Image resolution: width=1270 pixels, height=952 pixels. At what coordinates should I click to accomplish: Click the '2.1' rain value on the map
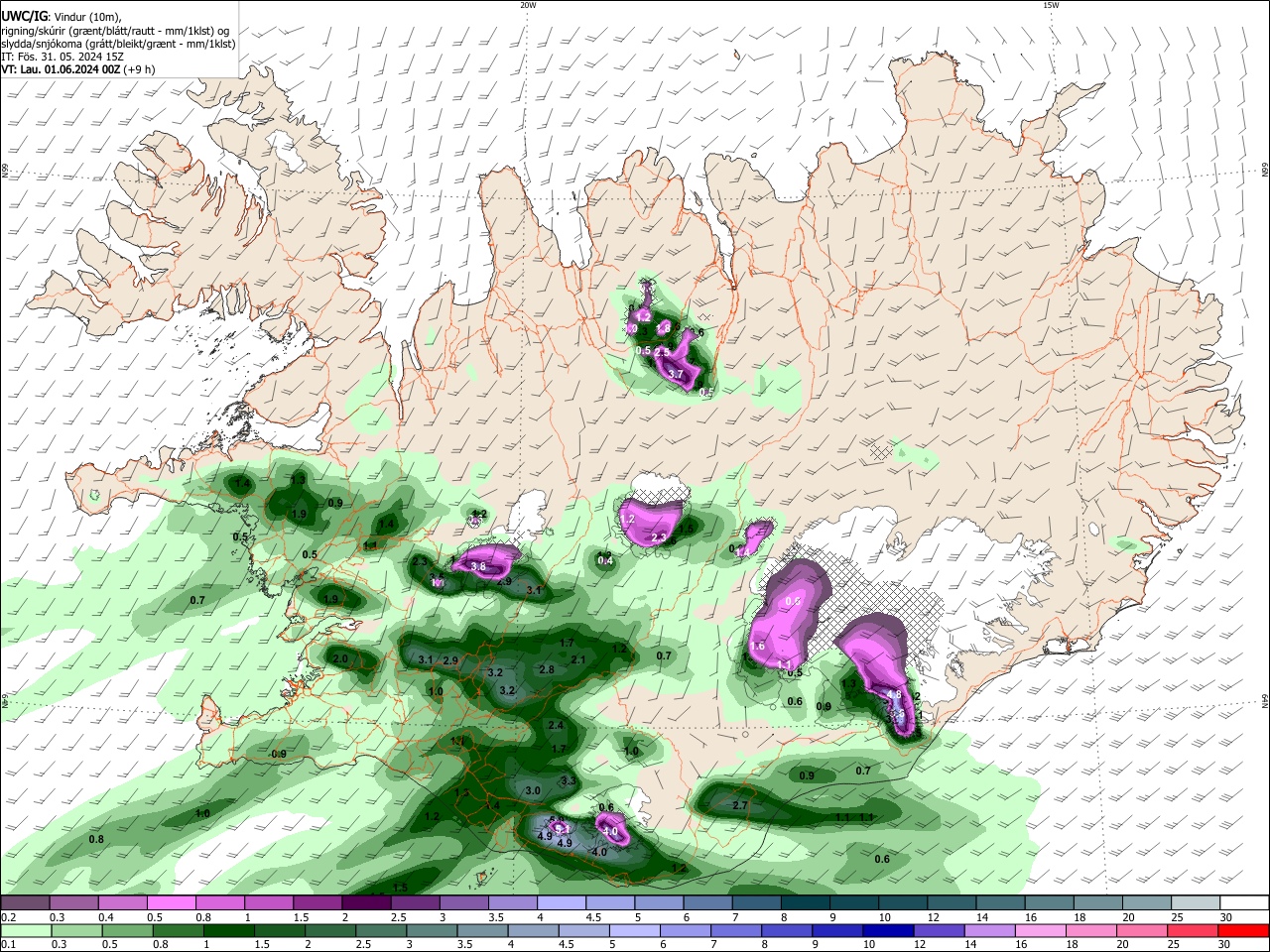[x=578, y=659]
